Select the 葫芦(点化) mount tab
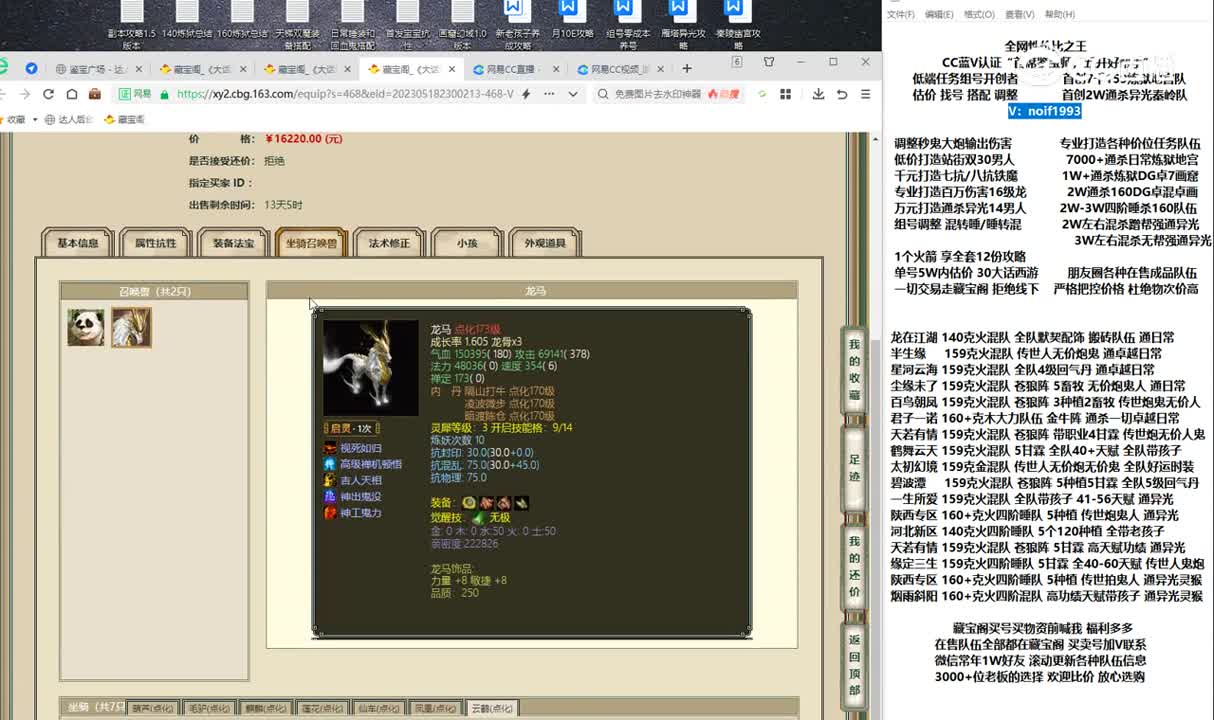The width and height of the screenshot is (1214, 720). (x=154, y=708)
